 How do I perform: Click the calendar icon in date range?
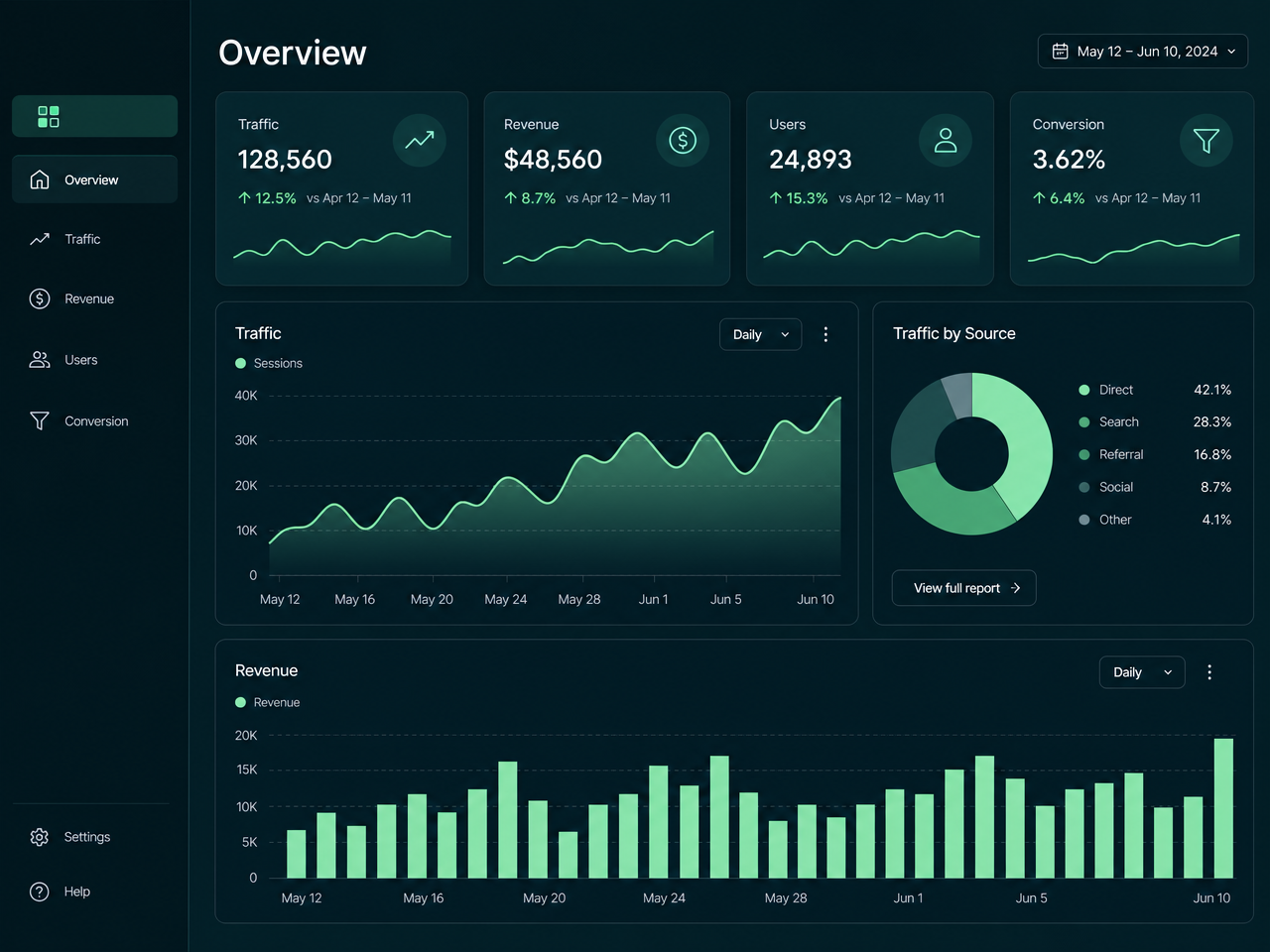(x=1060, y=51)
